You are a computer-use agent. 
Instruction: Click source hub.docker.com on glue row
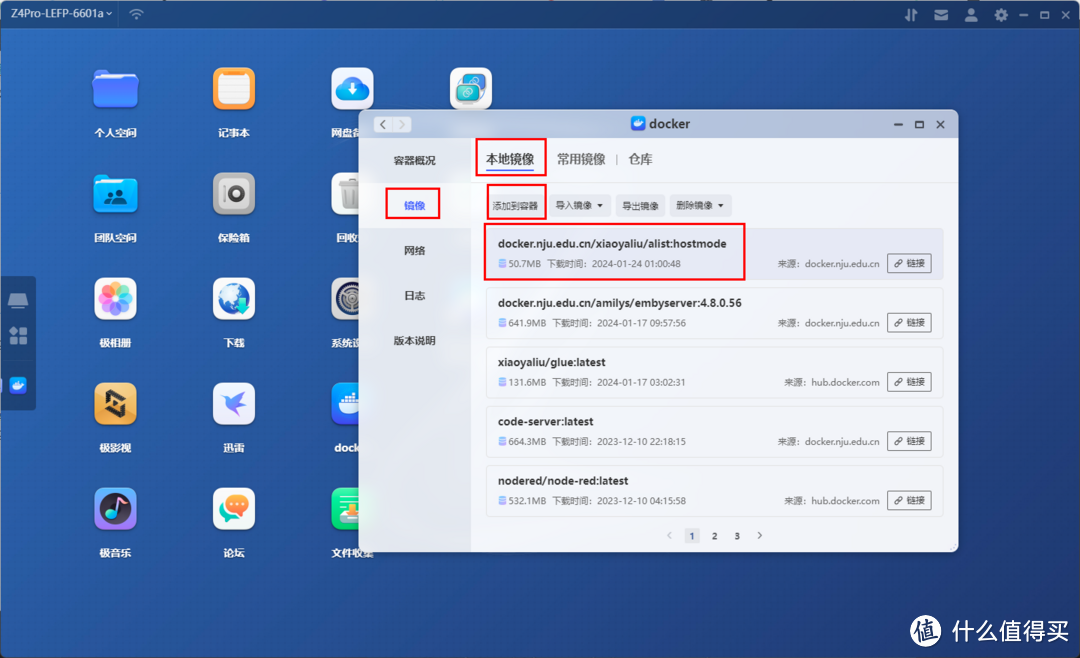tap(845, 382)
